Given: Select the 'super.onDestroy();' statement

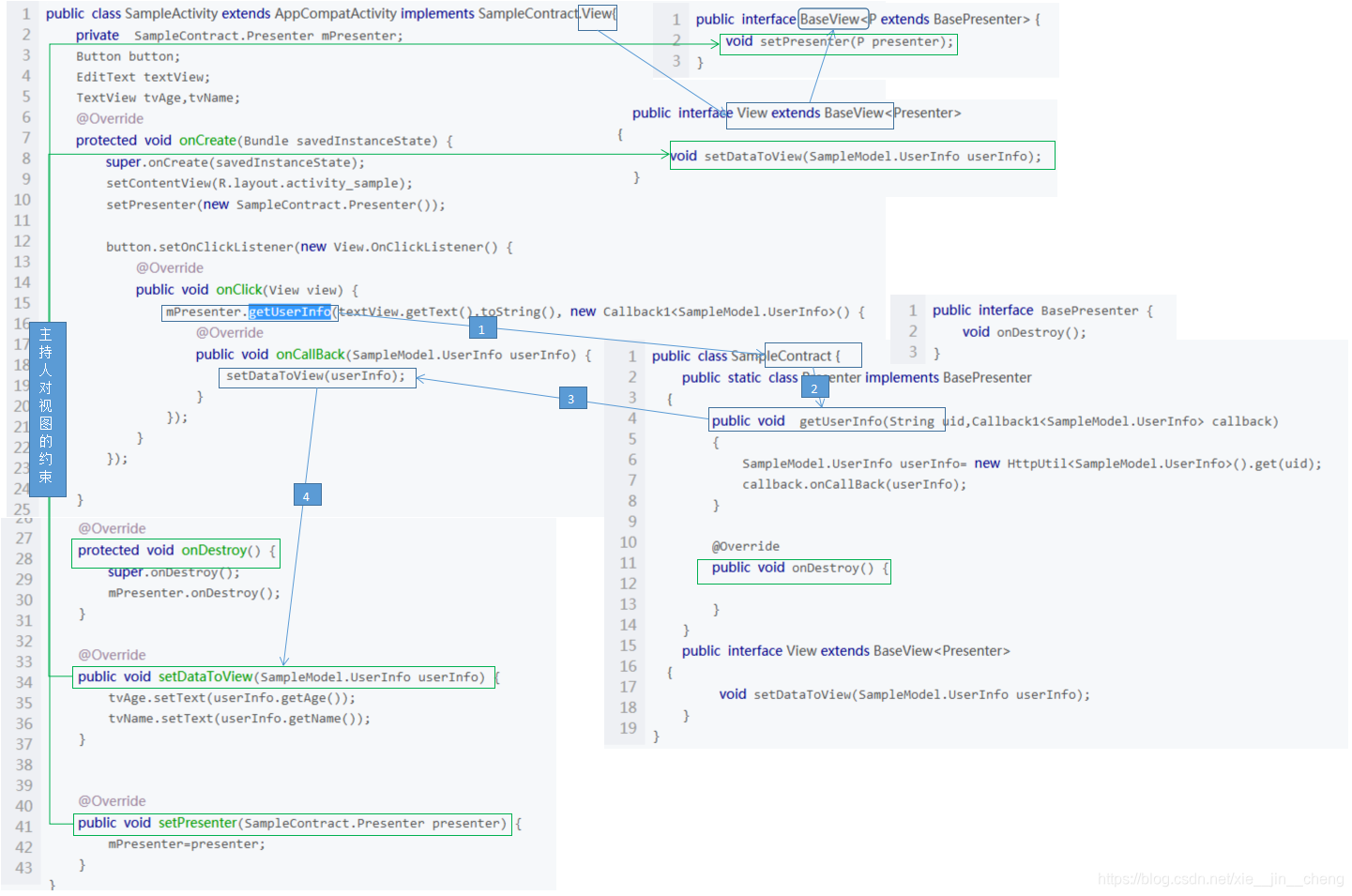Looking at the screenshot, I should 174,572.
